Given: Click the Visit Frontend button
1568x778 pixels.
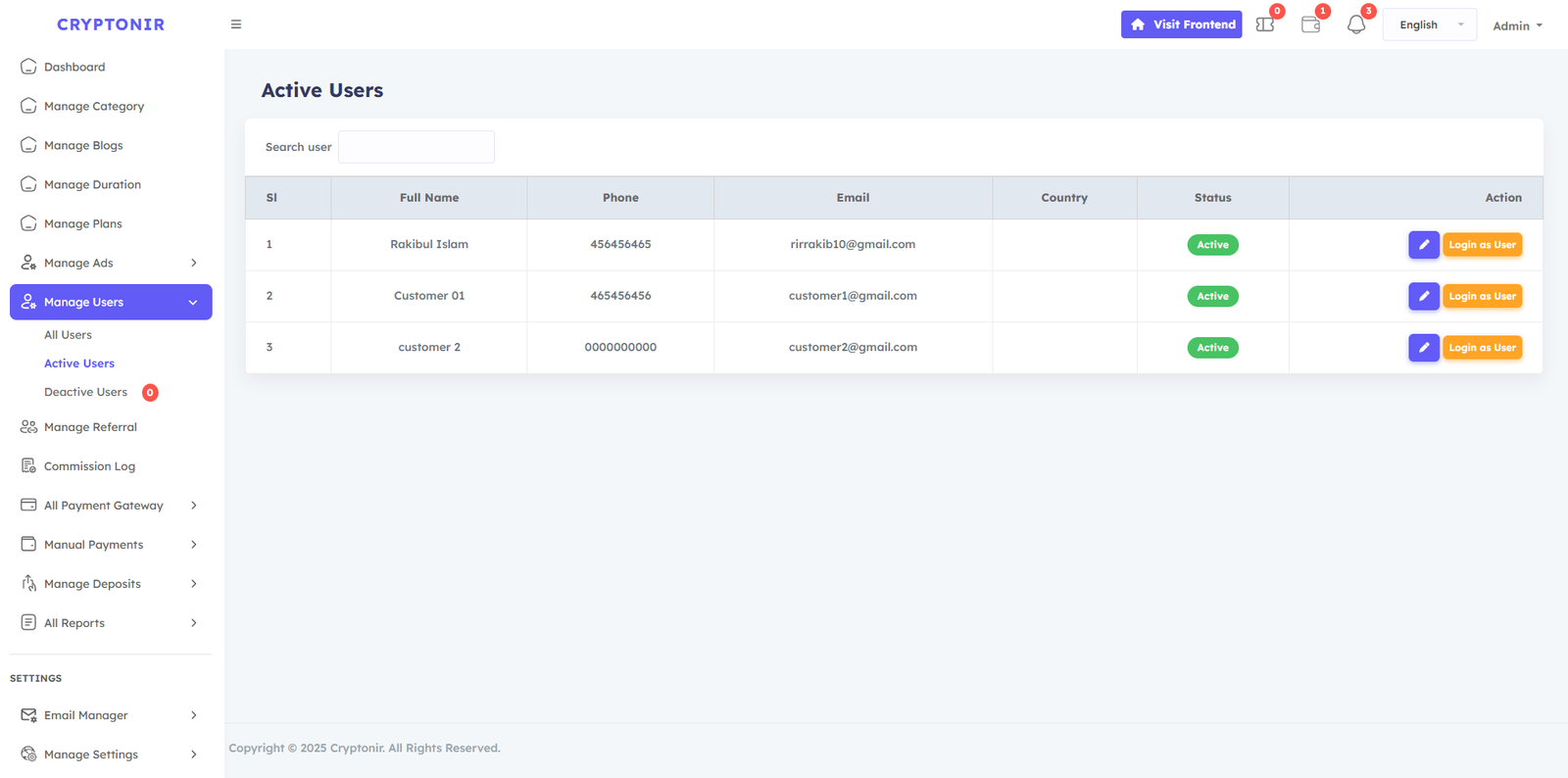Looking at the screenshot, I should (1181, 24).
